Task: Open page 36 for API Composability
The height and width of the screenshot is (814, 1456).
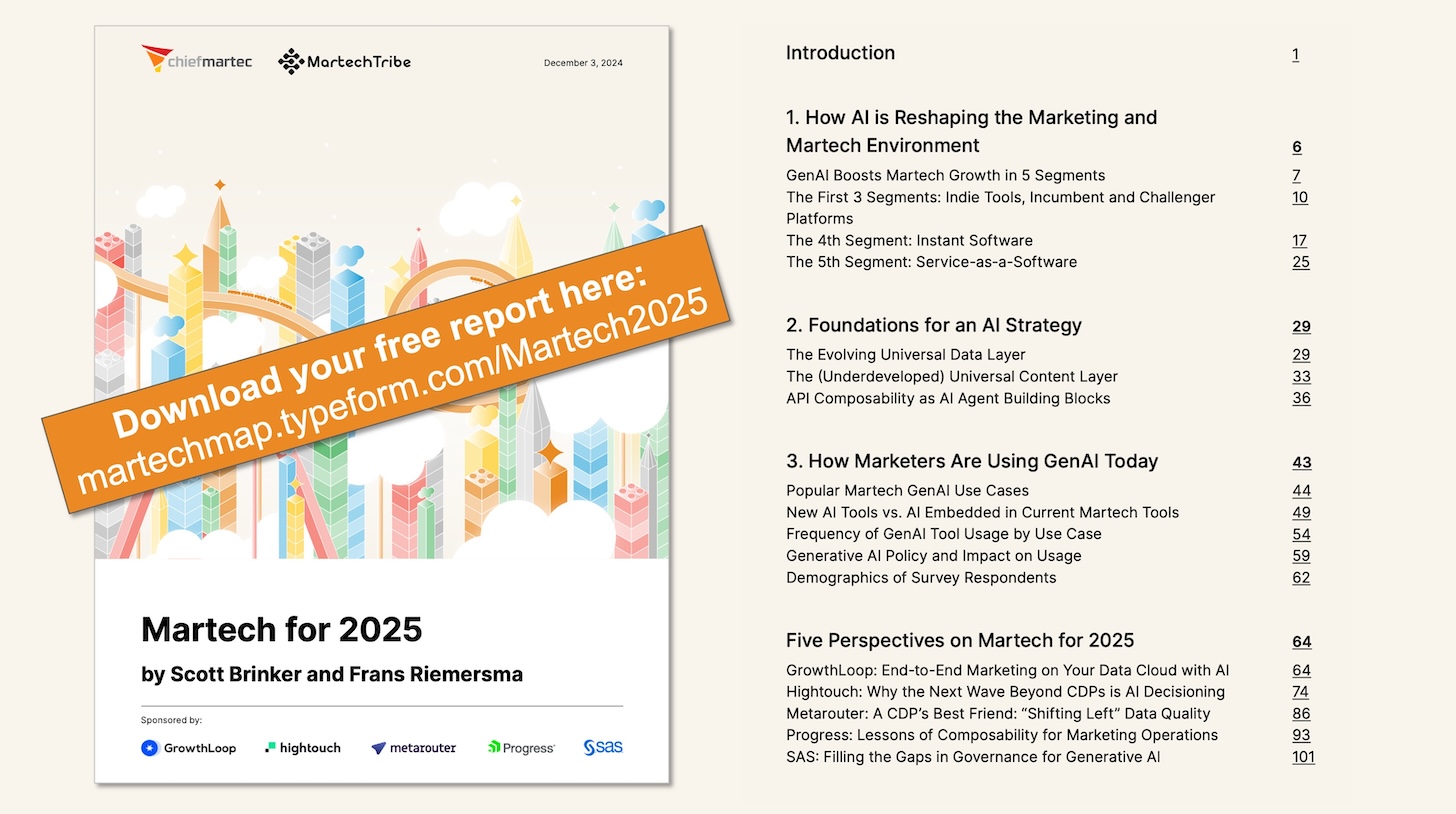Action: click(1301, 399)
